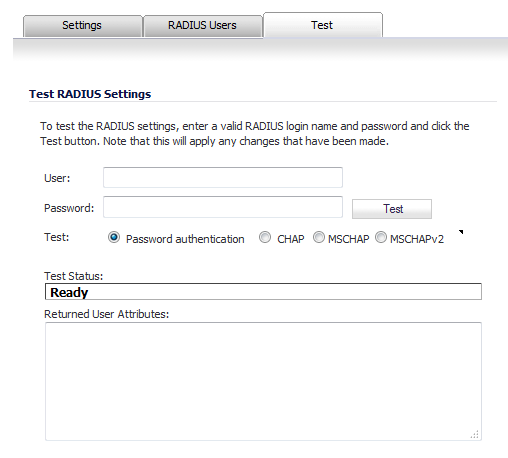508x458 pixels.
Task: Click the Test Status box showing Ready
Action: (263, 292)
